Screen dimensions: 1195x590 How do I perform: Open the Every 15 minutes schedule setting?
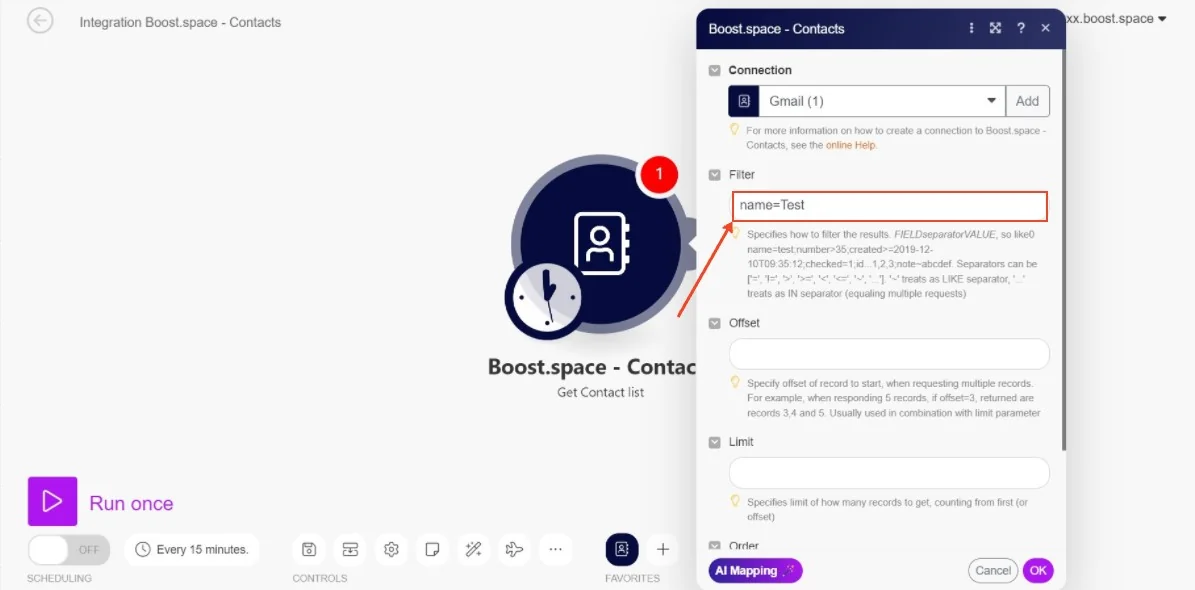pos(192,549)
